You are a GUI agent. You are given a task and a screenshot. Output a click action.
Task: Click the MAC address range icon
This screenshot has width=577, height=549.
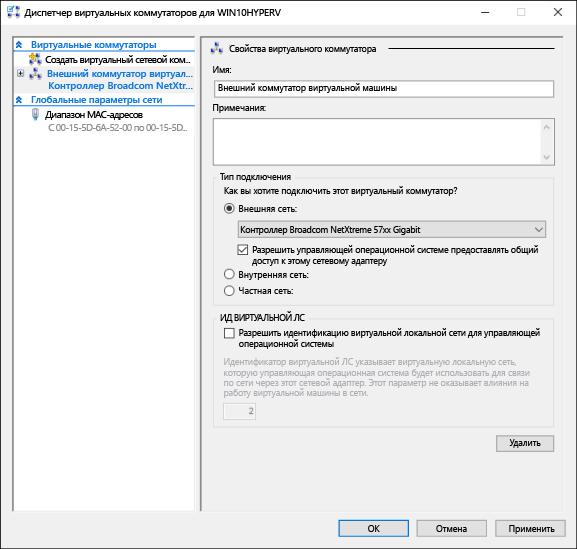(35, 114)
